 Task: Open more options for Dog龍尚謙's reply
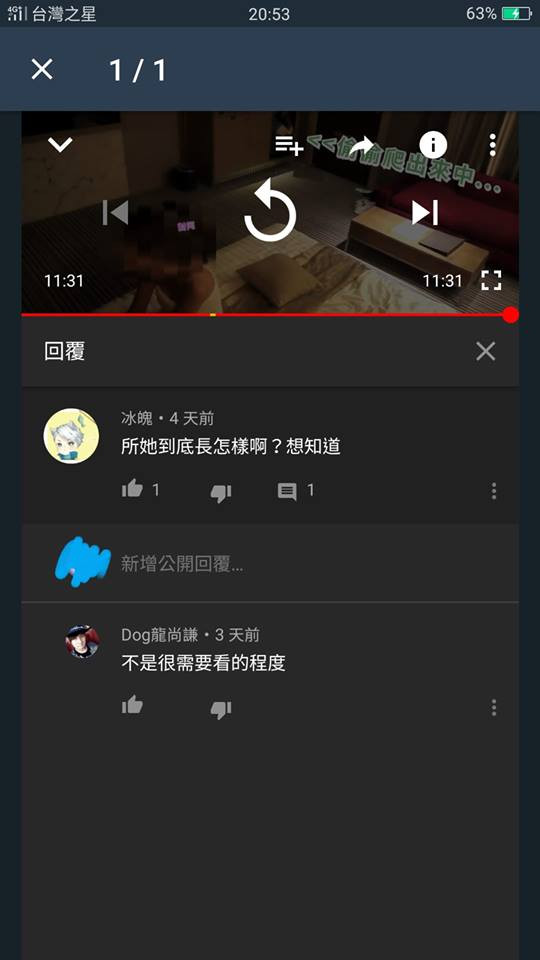click(x=493, y=708)
